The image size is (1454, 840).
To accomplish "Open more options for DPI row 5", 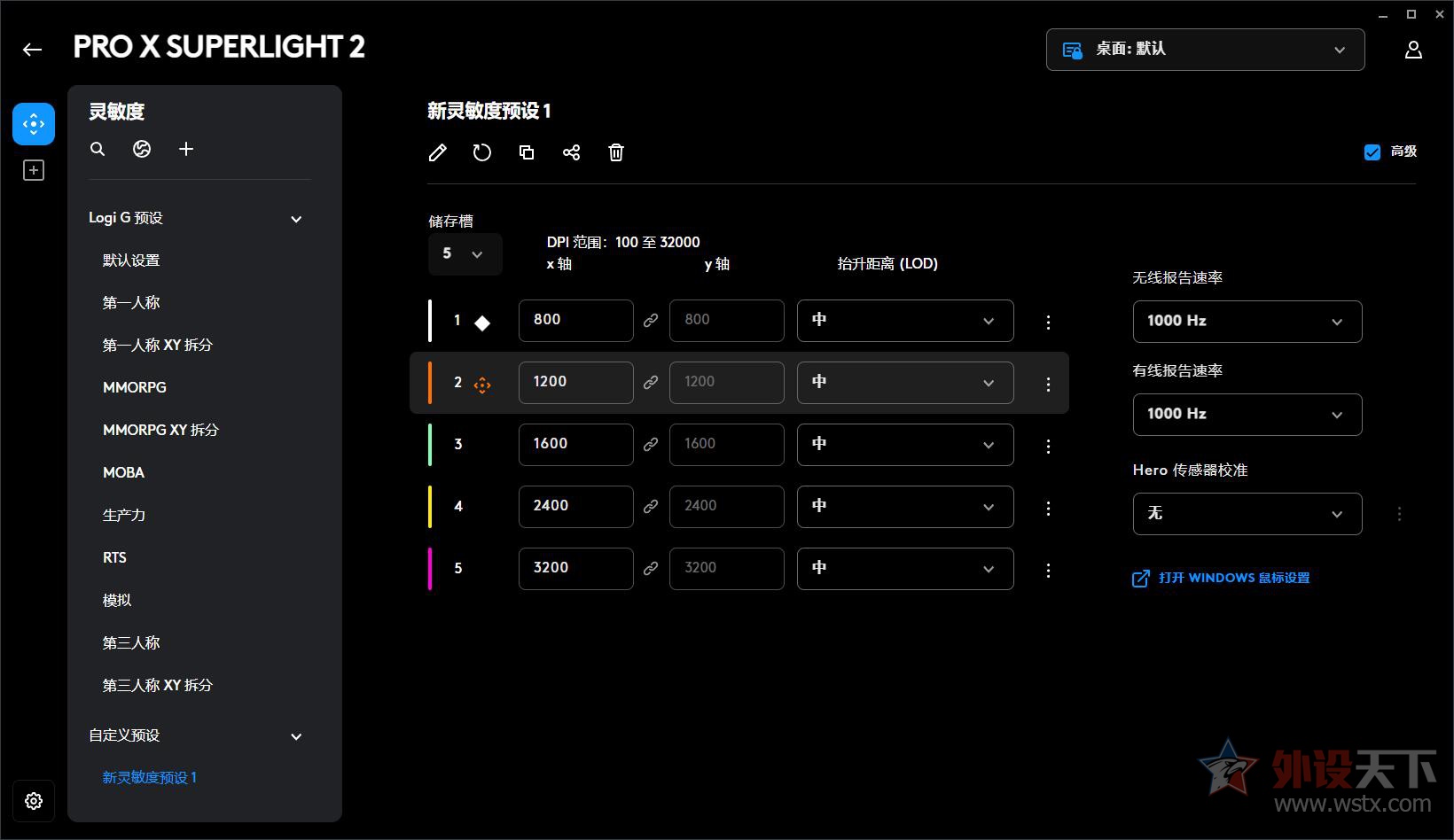I will (x=1048, y=571).
